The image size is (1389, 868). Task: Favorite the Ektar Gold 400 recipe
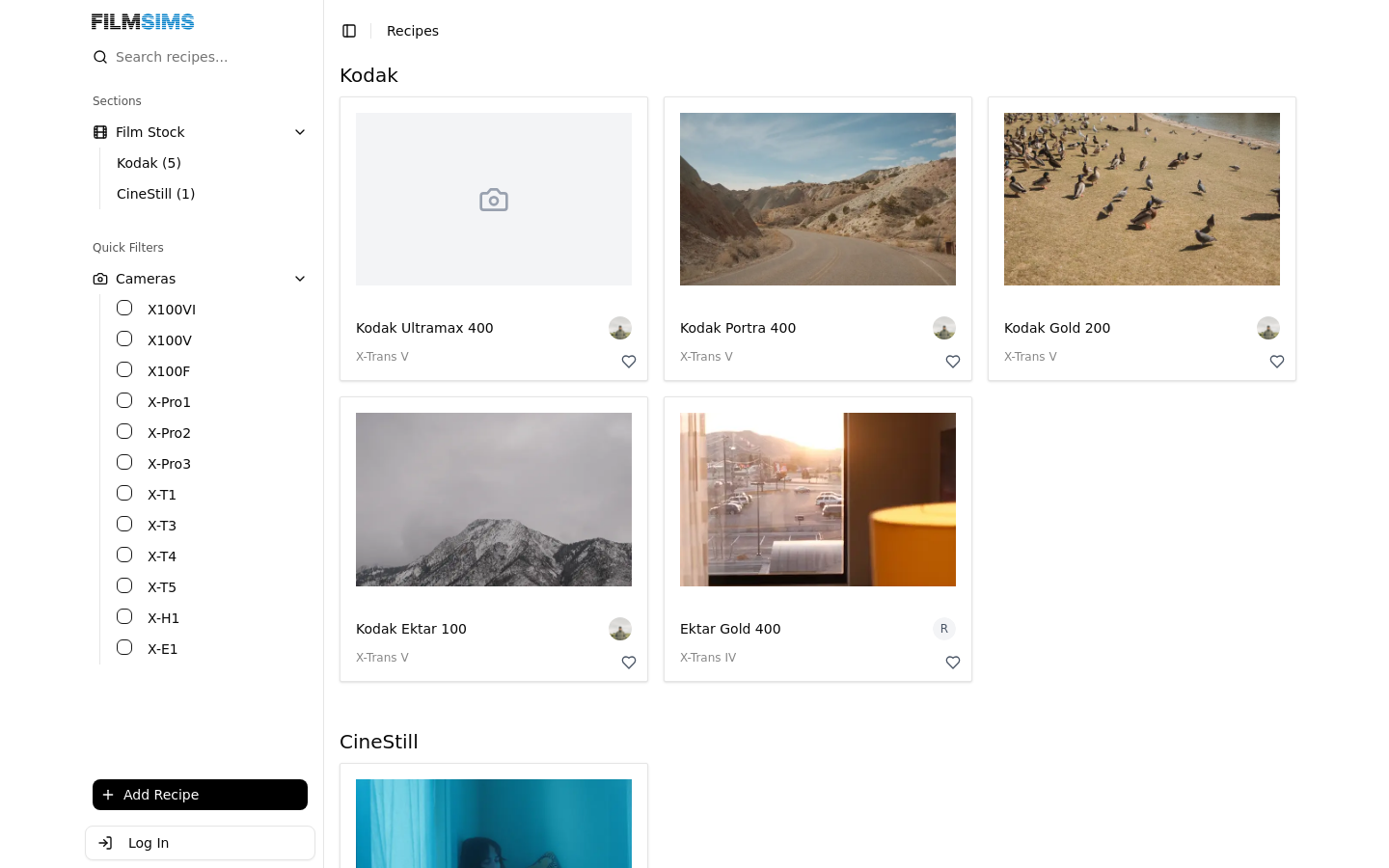(x=953, y=663)
